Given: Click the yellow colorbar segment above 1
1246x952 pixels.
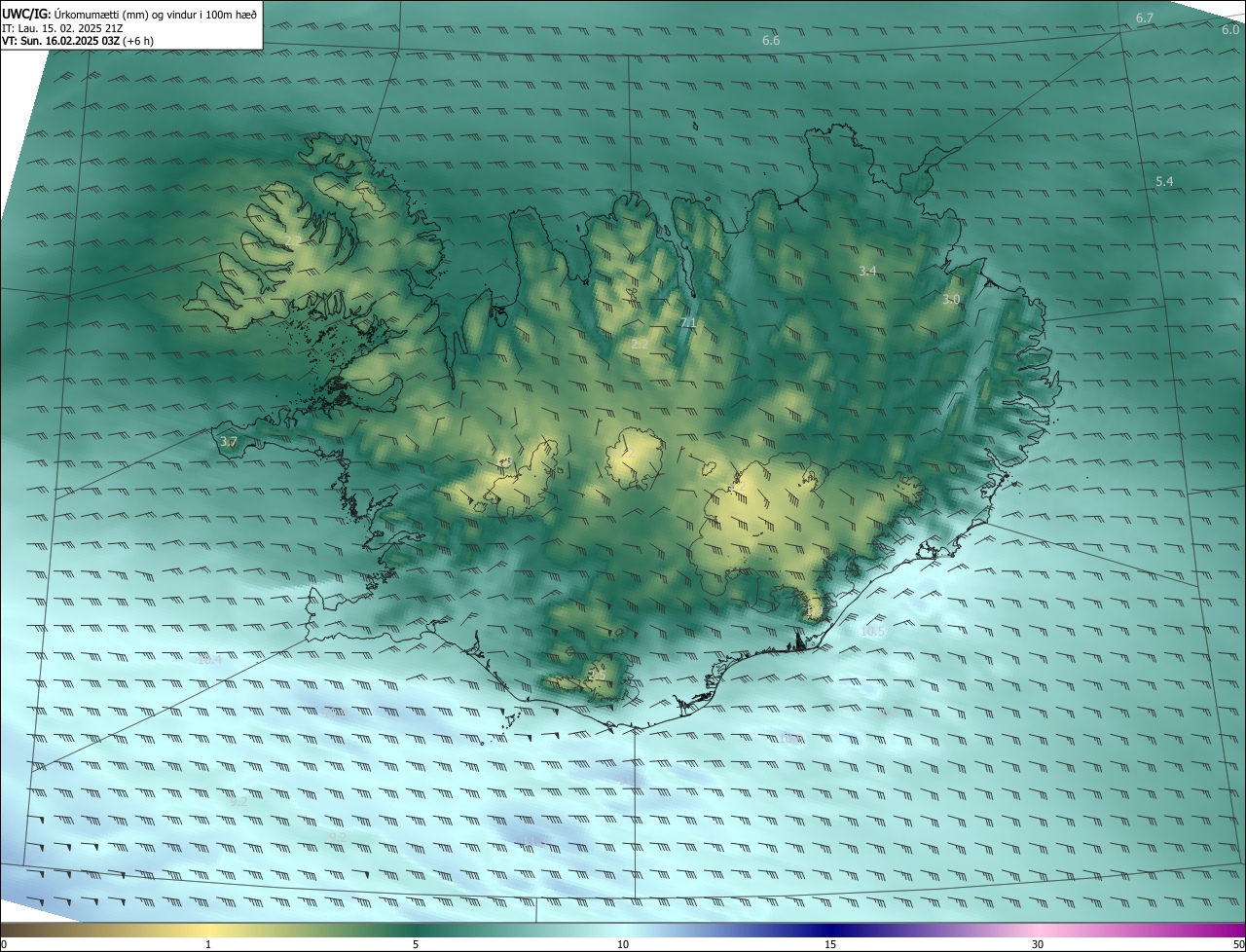Looking at the screenshot, I should (x=208, y=931).
